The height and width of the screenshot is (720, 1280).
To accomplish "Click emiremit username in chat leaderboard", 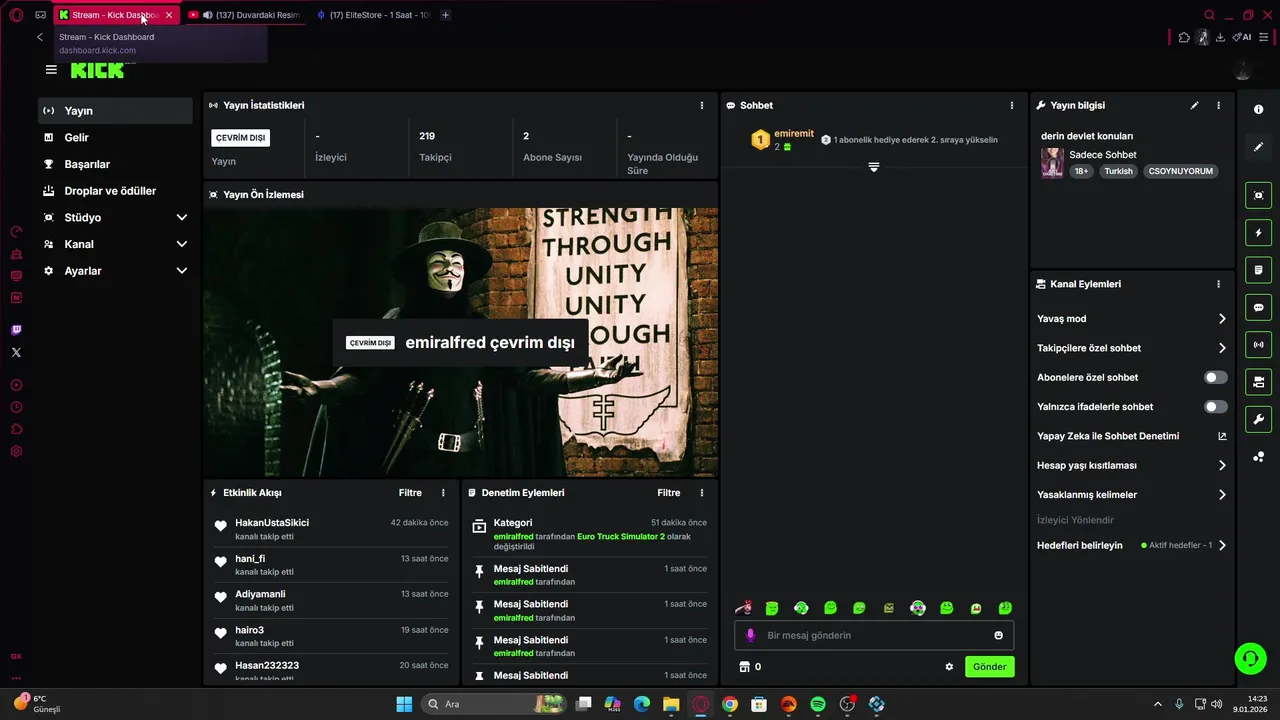I will pyautogui.click(x=794, y=134).
